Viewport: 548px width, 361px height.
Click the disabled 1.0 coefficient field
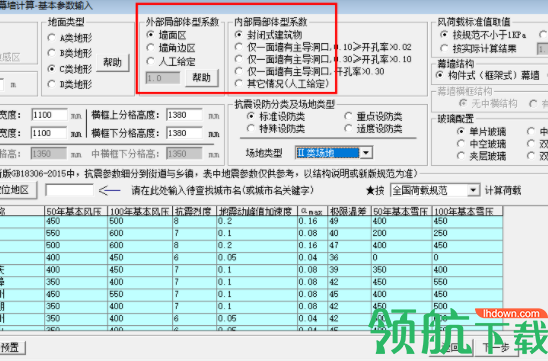coord(163,78)
